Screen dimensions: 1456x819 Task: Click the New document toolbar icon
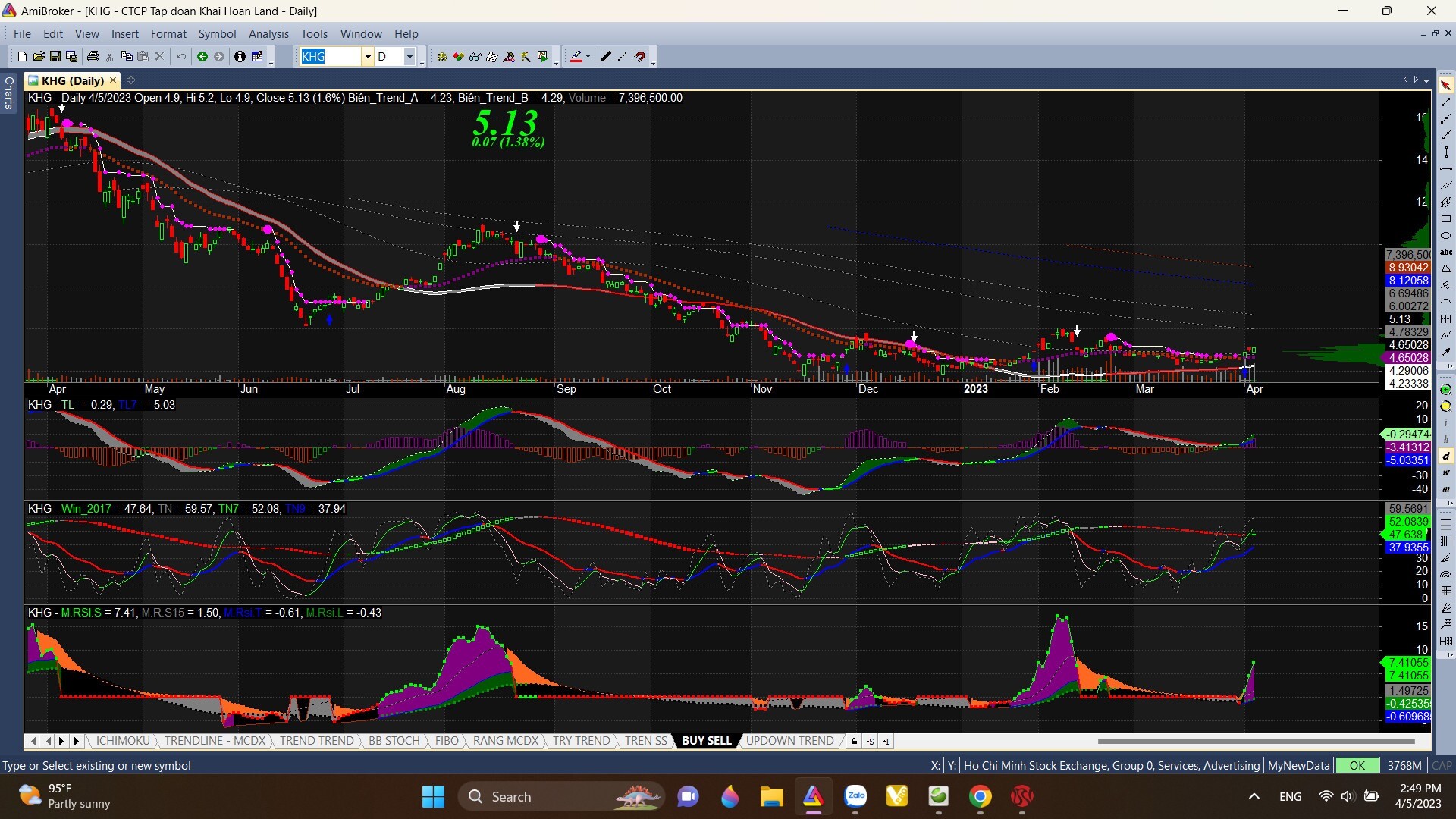[22, 57]
